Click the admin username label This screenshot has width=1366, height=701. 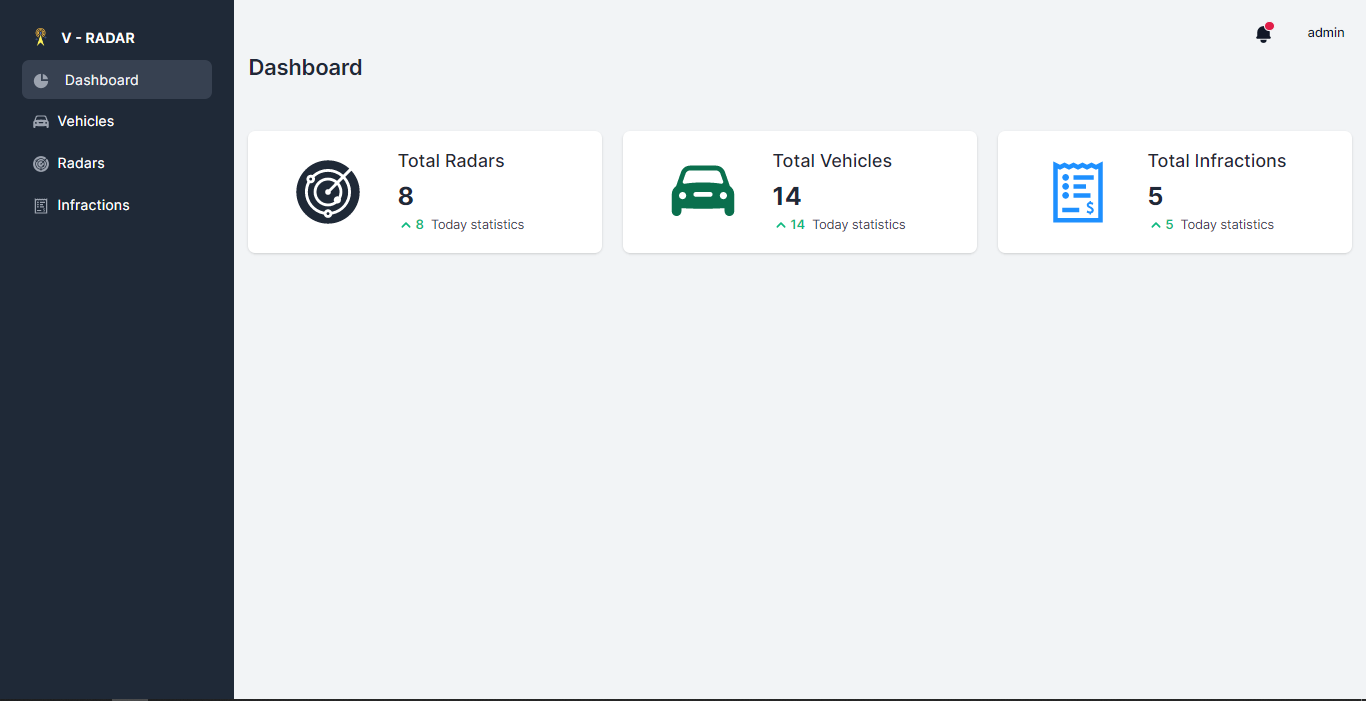click(x=1325, y=32)
